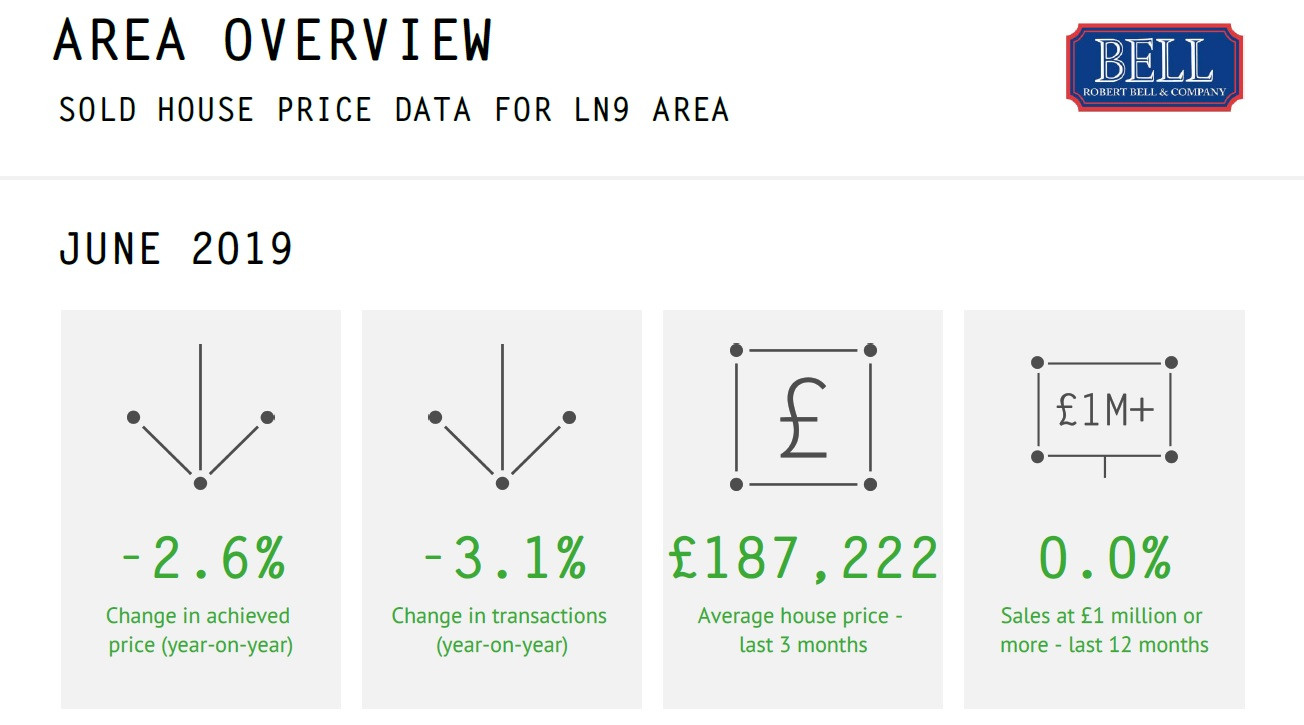Click the JUNE 2019 heading
The image size is (1304, 725).
[x=176, y=248]
